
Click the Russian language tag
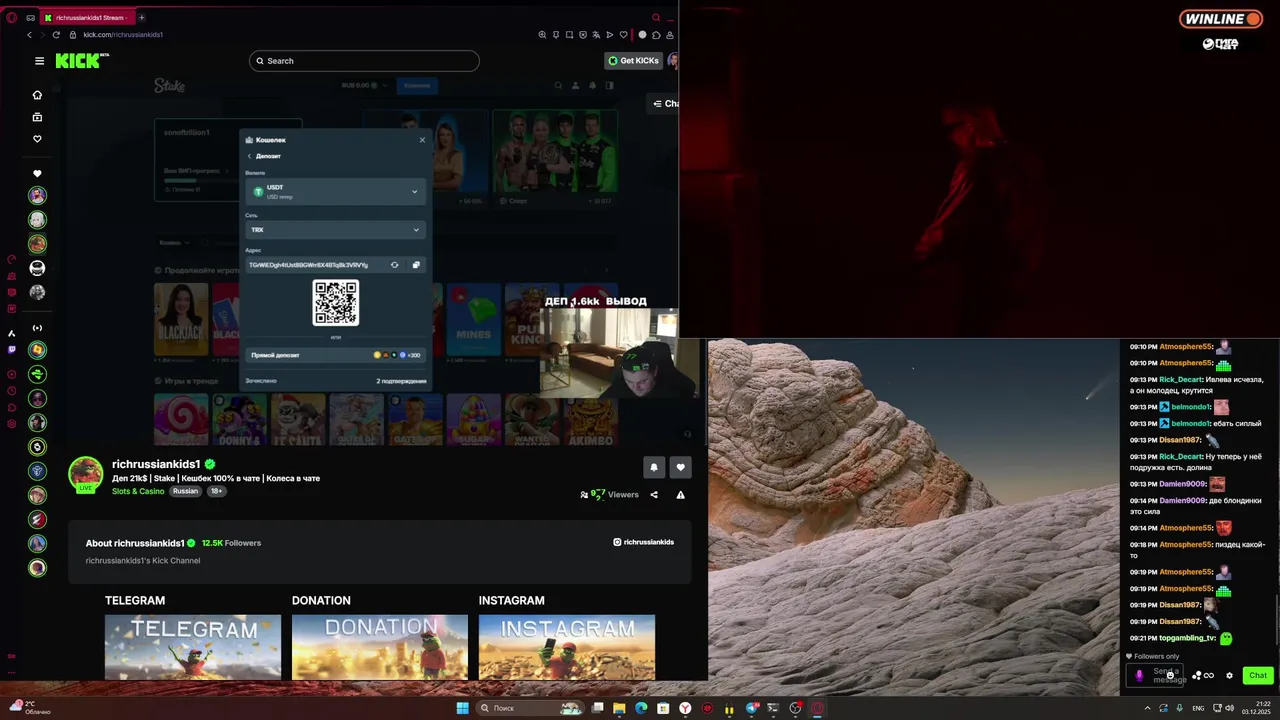point(185,491)
